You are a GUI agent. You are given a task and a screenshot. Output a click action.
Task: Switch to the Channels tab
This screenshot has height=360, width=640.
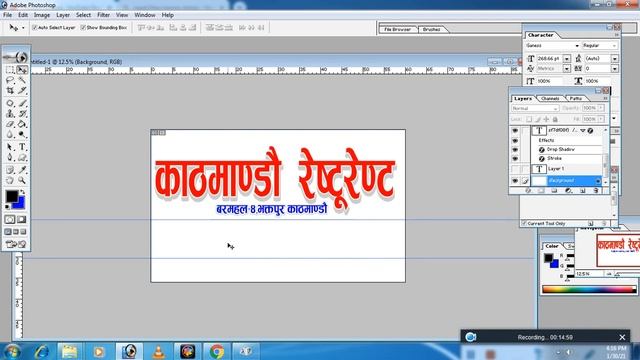(x=550, y=98)
